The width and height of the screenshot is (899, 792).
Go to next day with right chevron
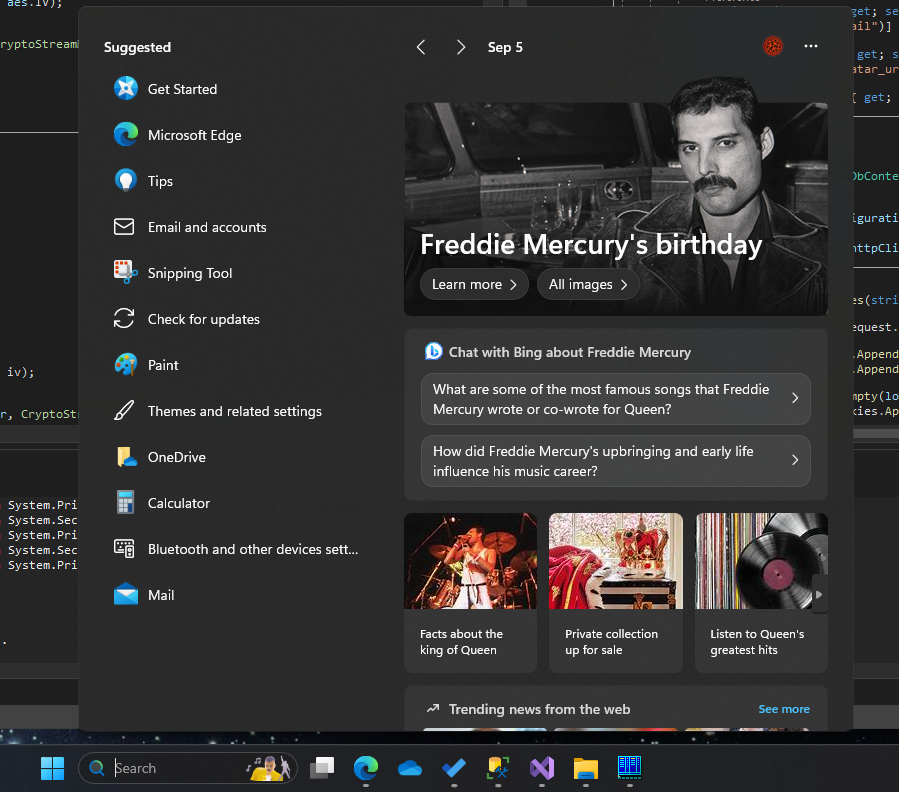[460, 47]
